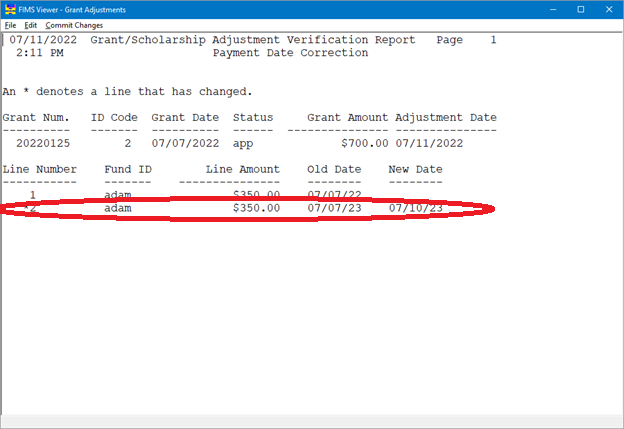The height and width of the screenshot is (429, 624).
Task: Click new date 07/10/23
Action: tap(415, 208)
